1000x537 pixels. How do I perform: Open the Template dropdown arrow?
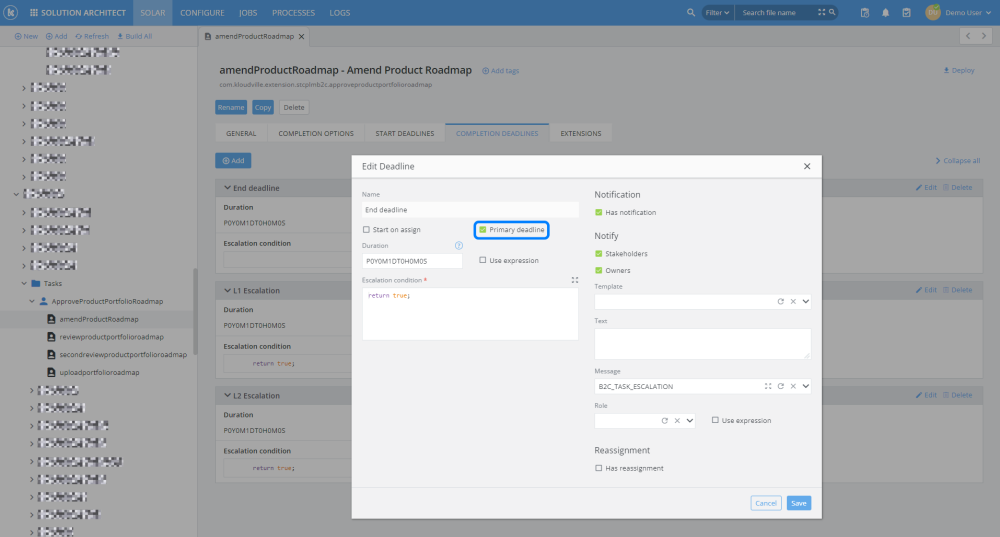pyautogui.click(x=805, y=302)
